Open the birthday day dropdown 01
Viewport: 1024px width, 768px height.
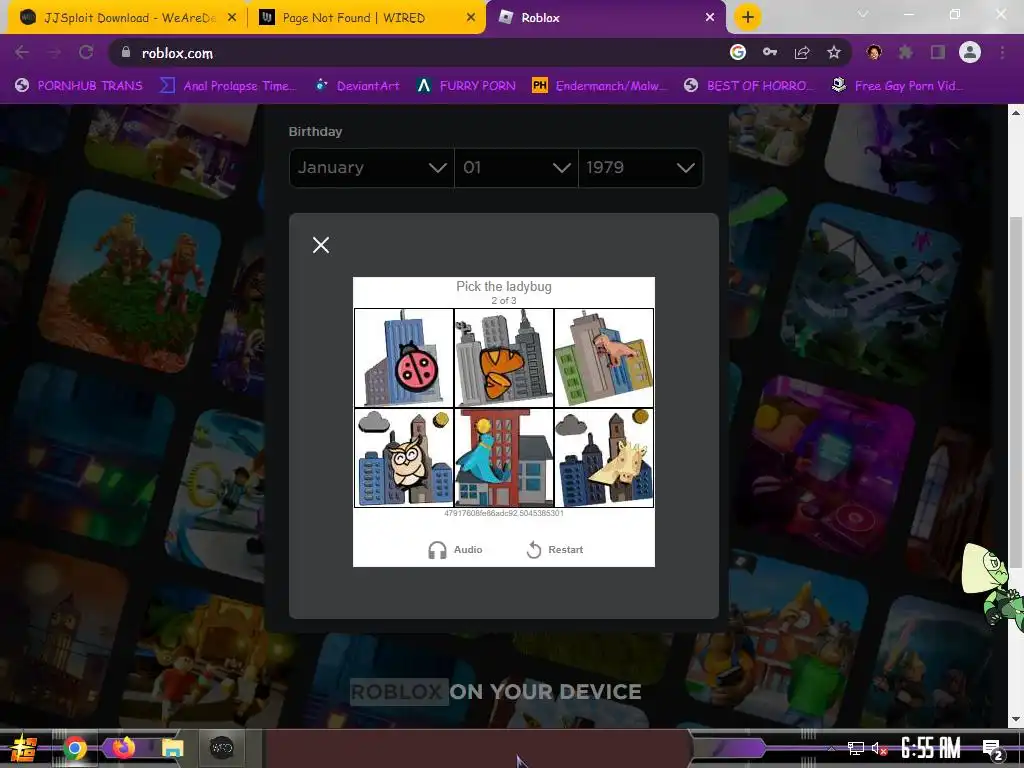coord(516,168)
